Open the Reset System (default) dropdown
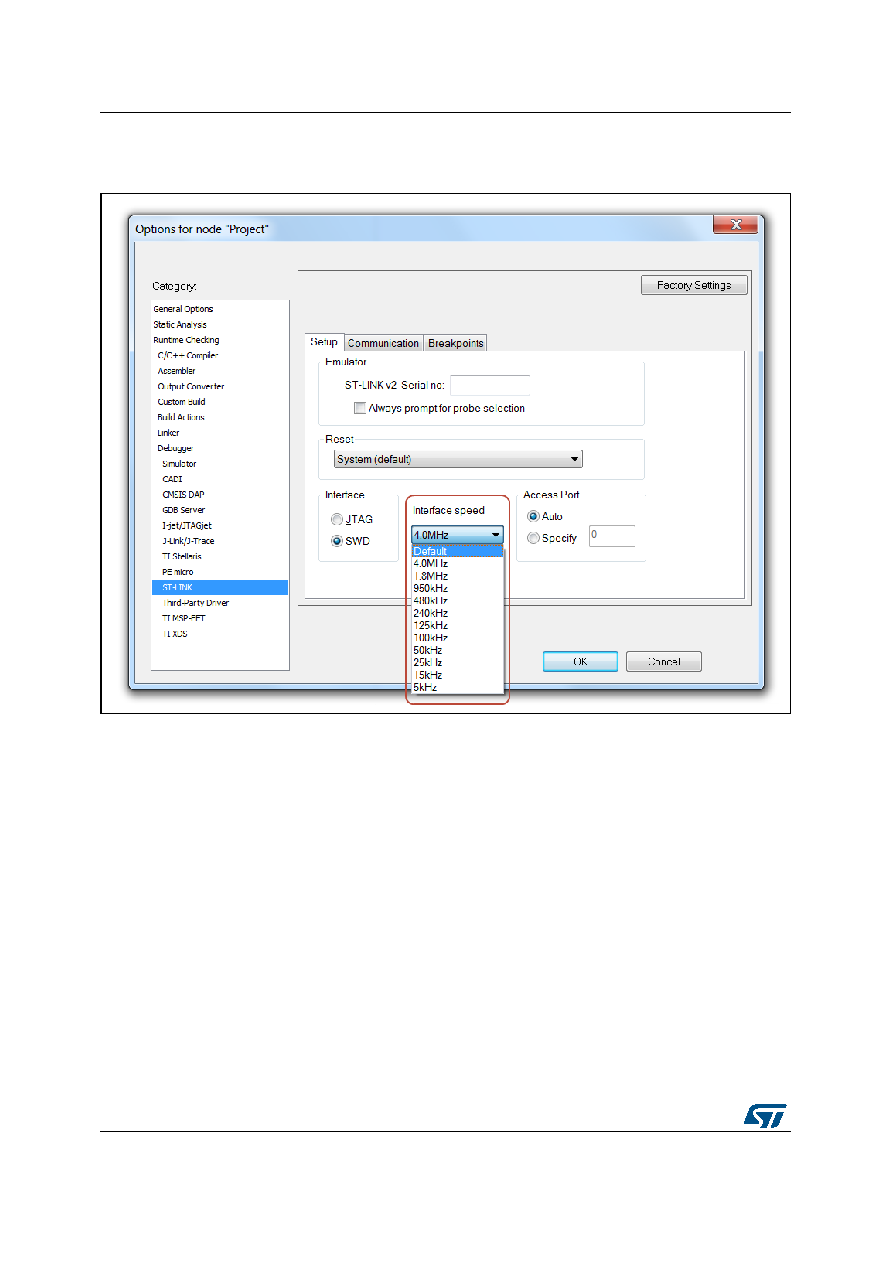Image resolution: width=892 pixels, height=1263 pixels. click(457, 459)
